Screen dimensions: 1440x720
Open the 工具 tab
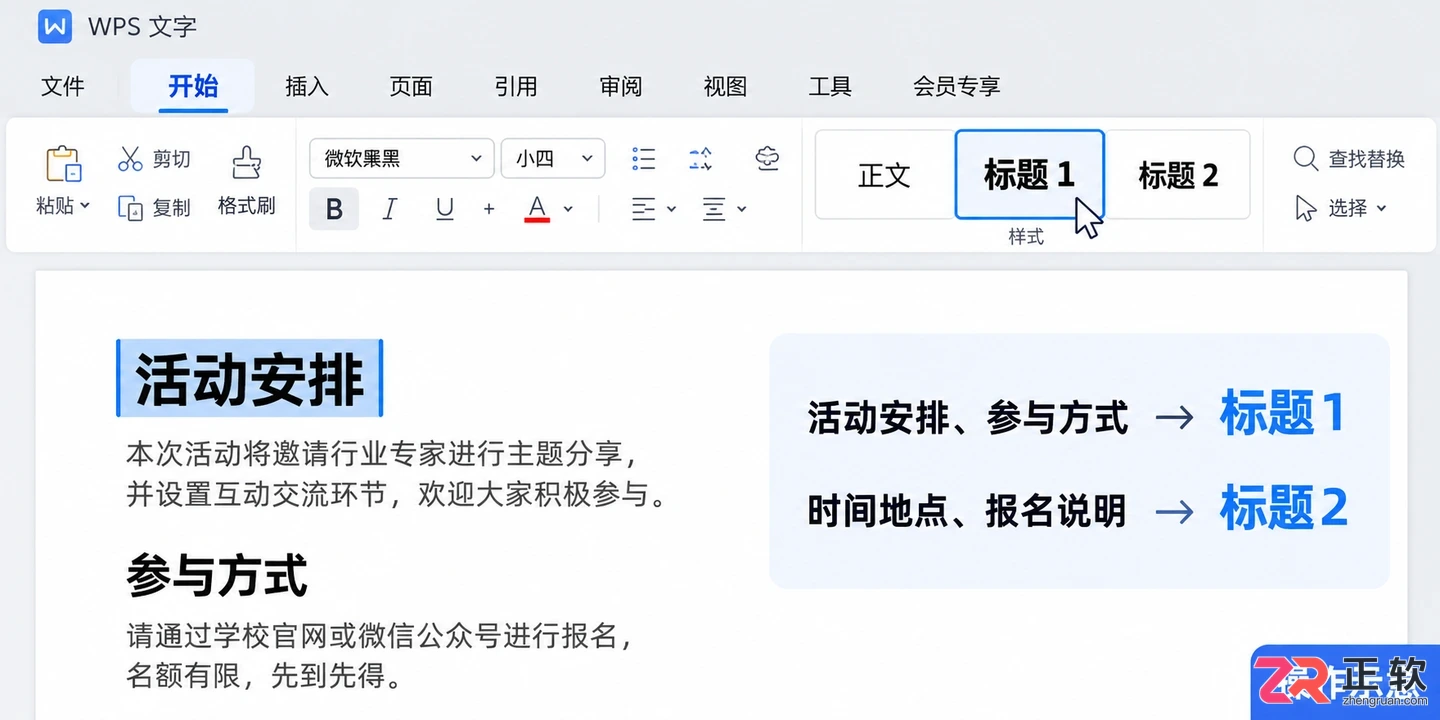pos(830,87)
